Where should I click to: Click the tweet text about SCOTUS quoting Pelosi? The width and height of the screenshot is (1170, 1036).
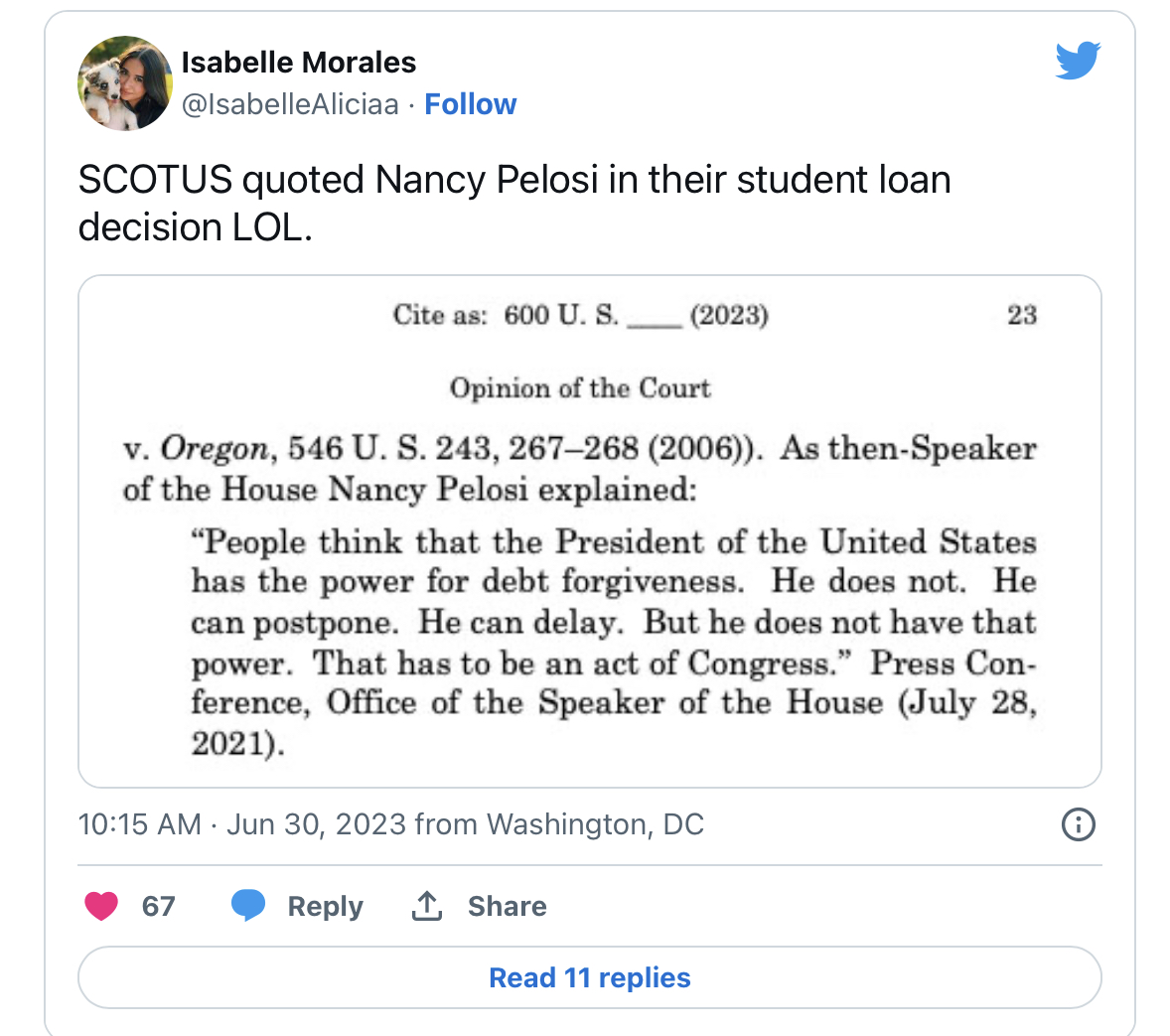pyautogui.click(x=513, y=203)
